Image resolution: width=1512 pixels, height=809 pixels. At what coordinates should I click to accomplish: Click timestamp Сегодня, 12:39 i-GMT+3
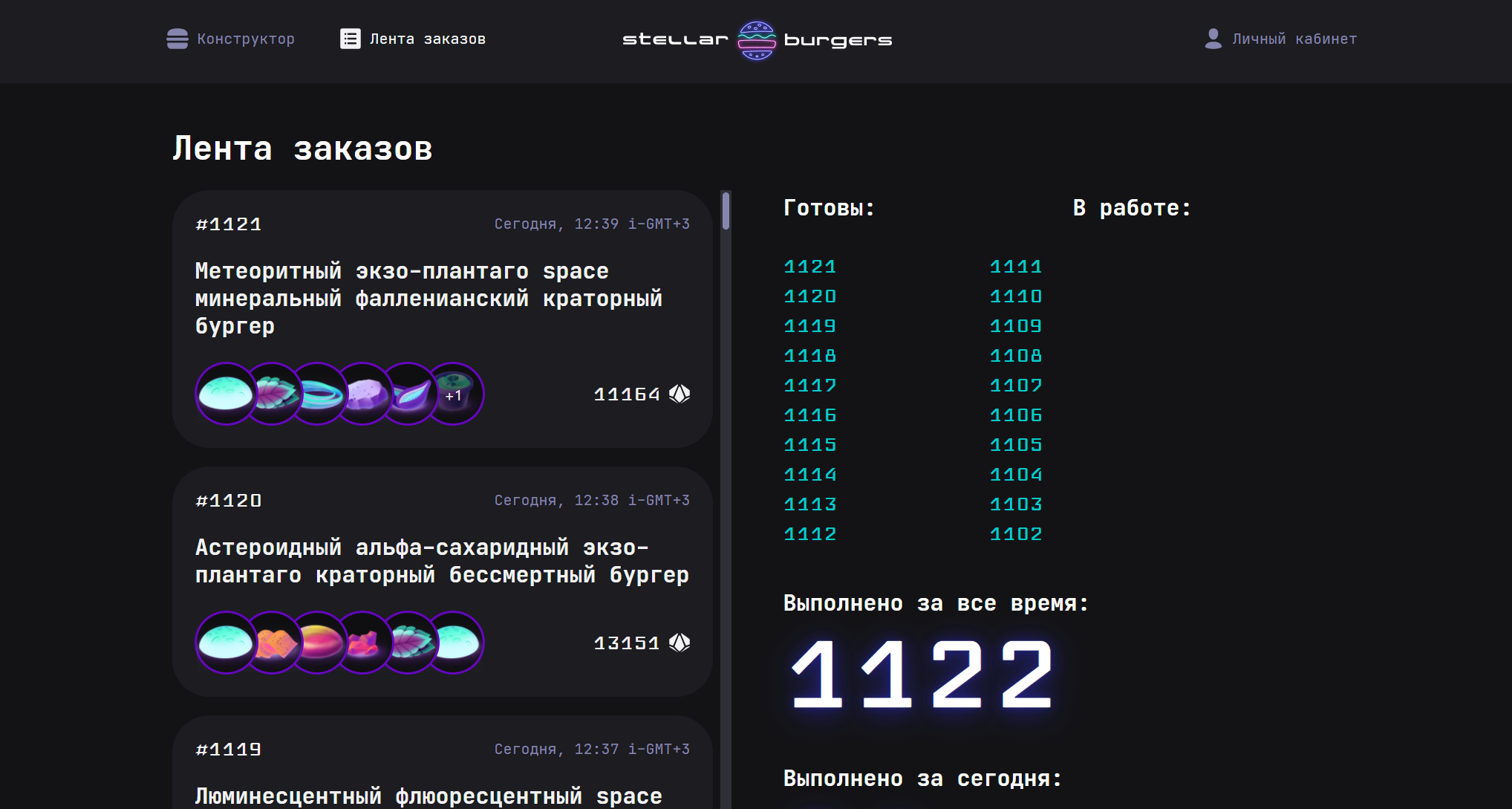point(592,224)
